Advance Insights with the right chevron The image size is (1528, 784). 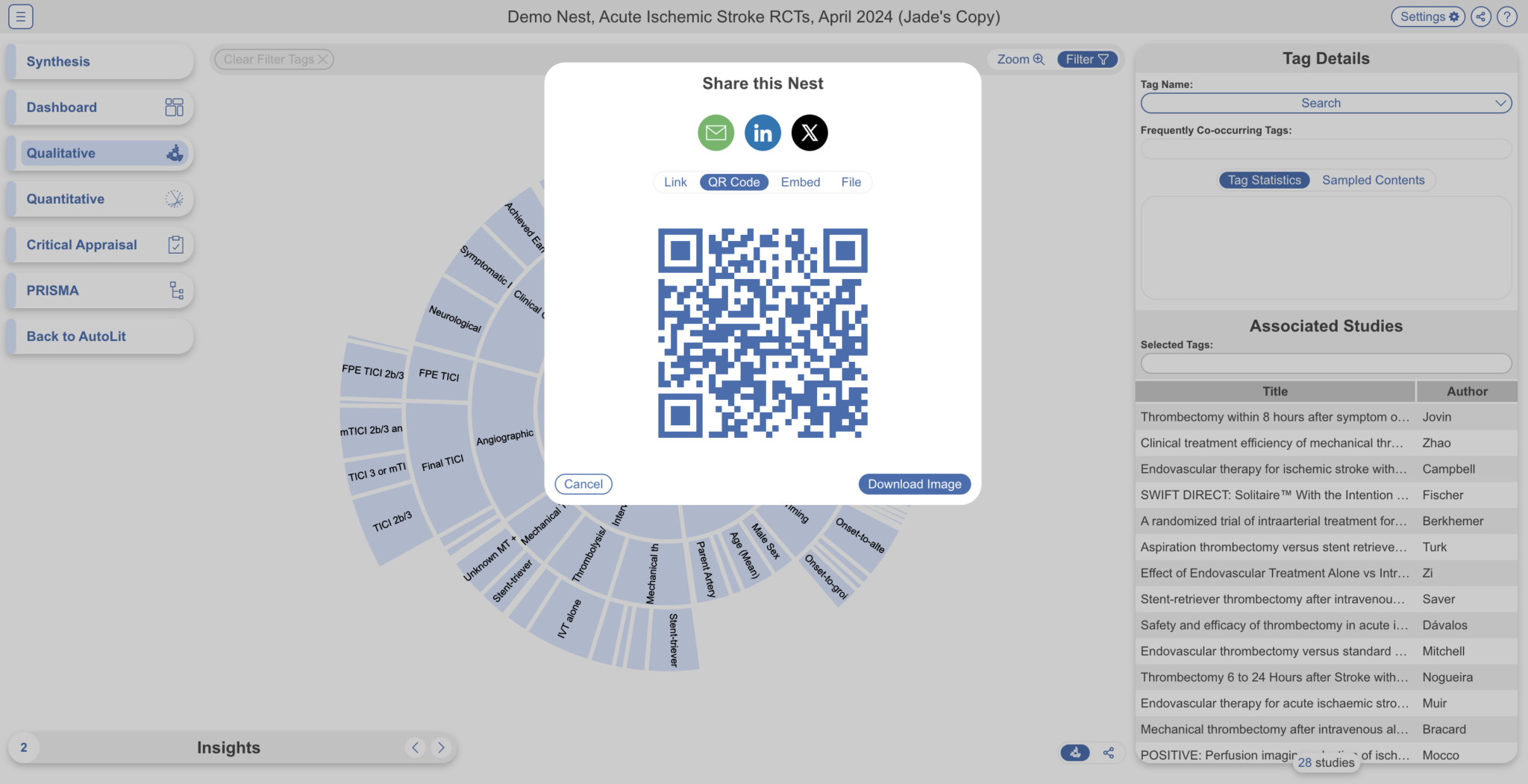pyautogui.click(x=440, y=747)
